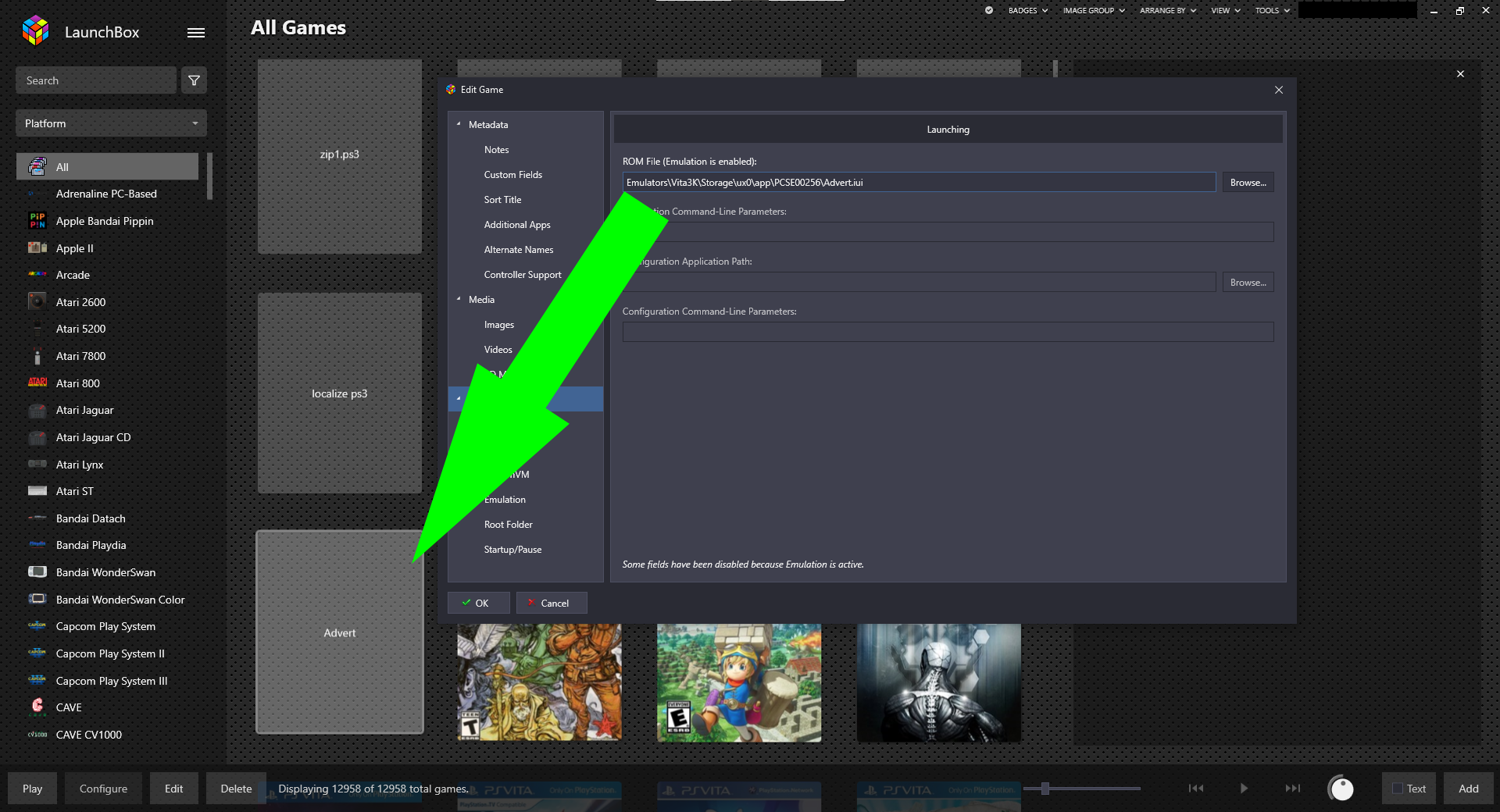Open the Platform dropdown

pos(111,123)
